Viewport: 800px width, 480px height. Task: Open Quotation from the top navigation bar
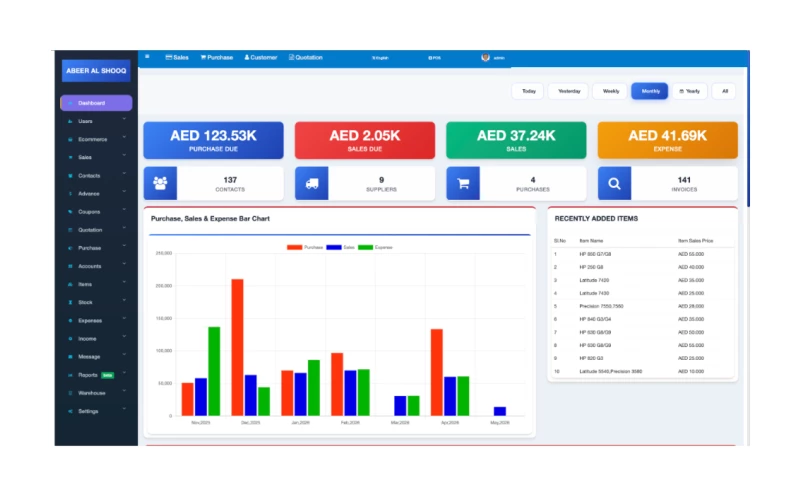point(306,58)
